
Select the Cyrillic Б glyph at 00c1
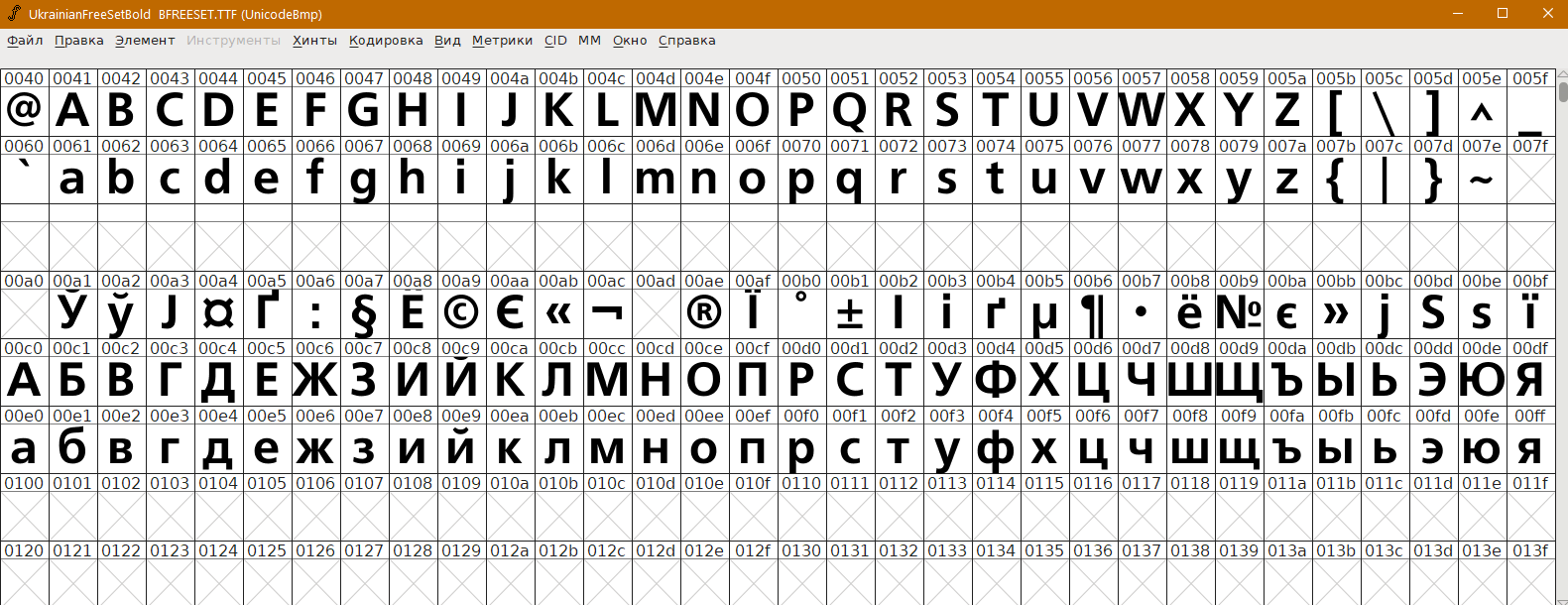(72, 381)
